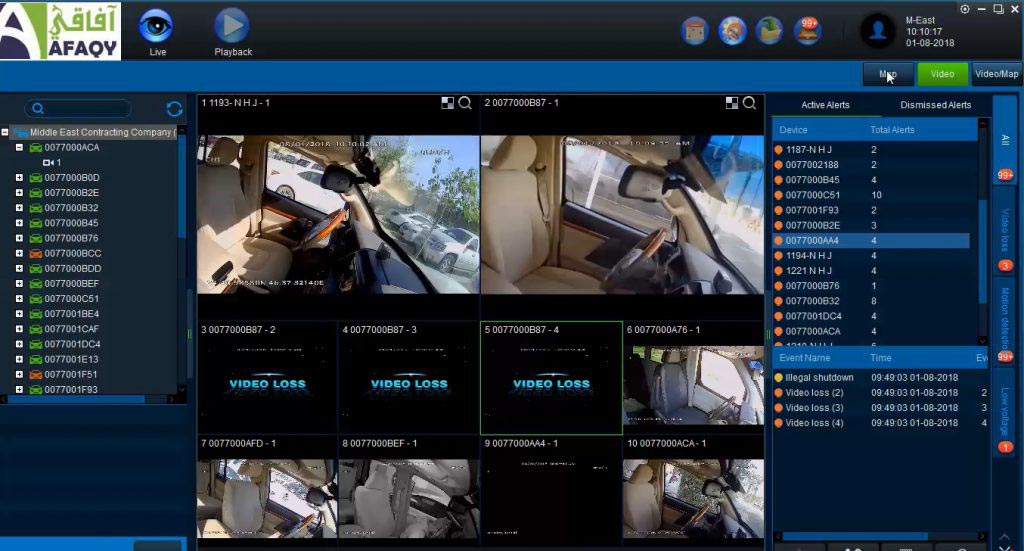Expand the 0077000B76 tree node

point(19,238)
